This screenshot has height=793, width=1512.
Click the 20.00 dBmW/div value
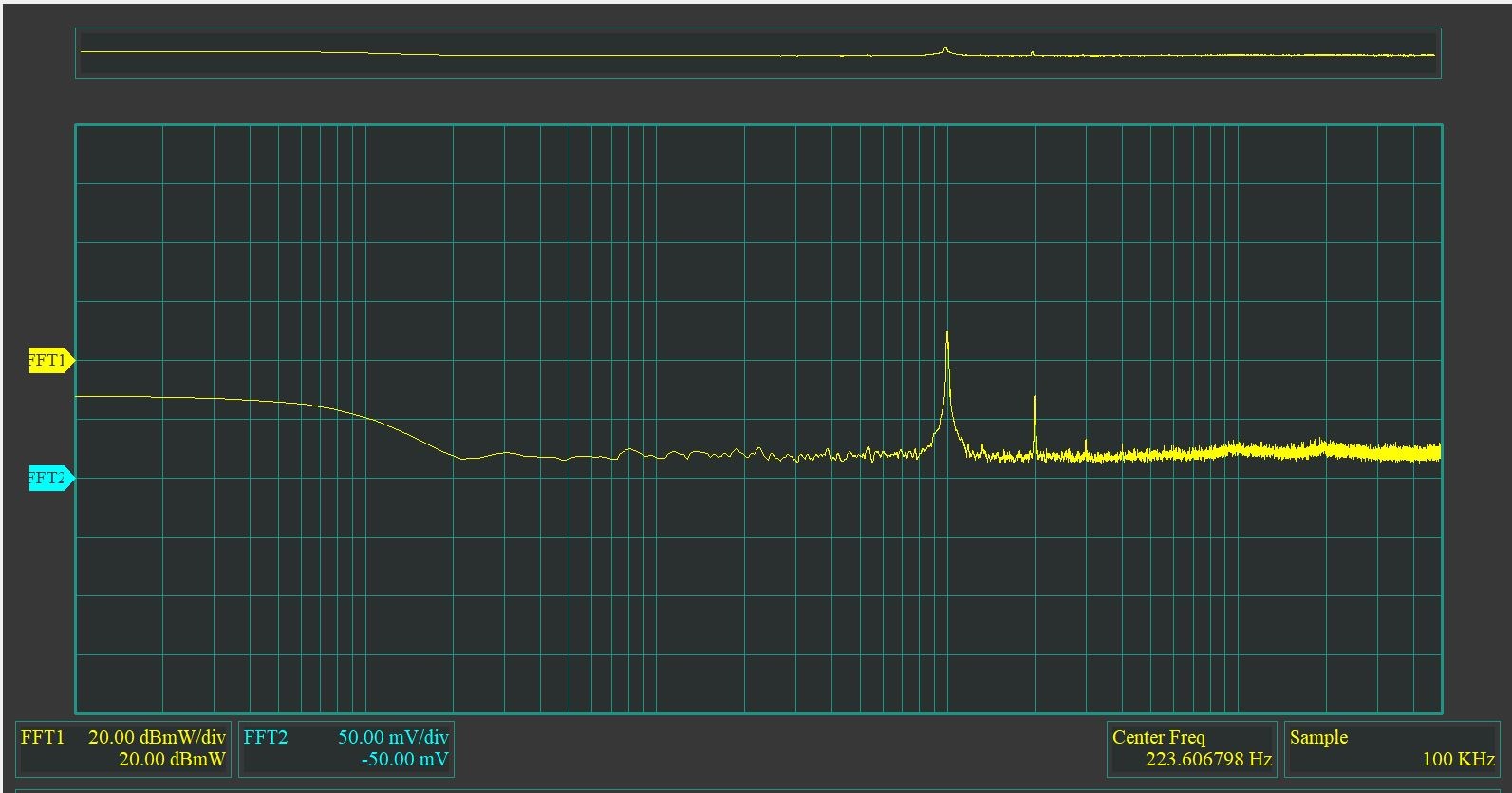click(x=157, y=737)
